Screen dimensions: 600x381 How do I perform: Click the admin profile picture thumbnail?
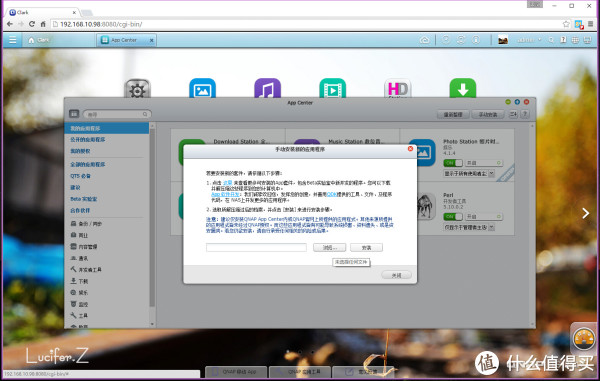point(503,40)
